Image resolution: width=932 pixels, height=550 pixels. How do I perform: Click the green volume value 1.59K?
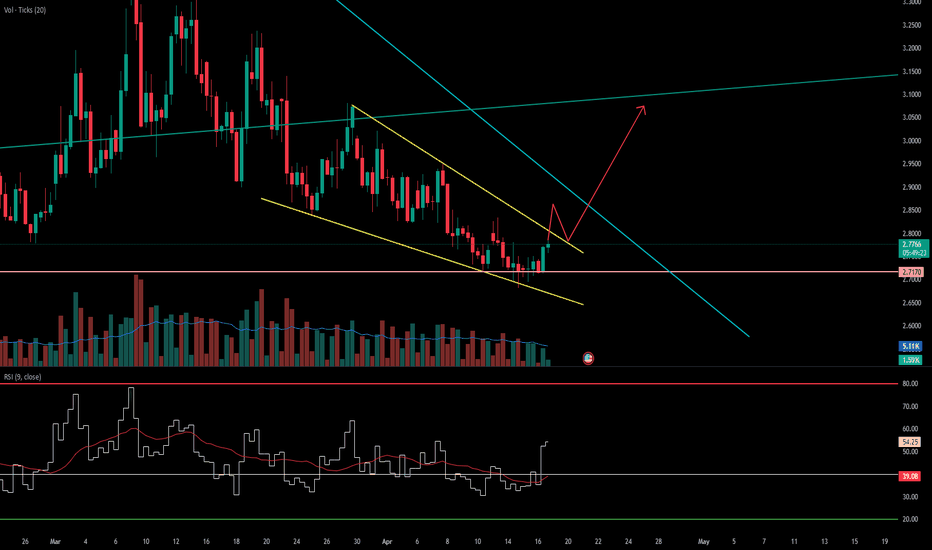coord(911,360)
